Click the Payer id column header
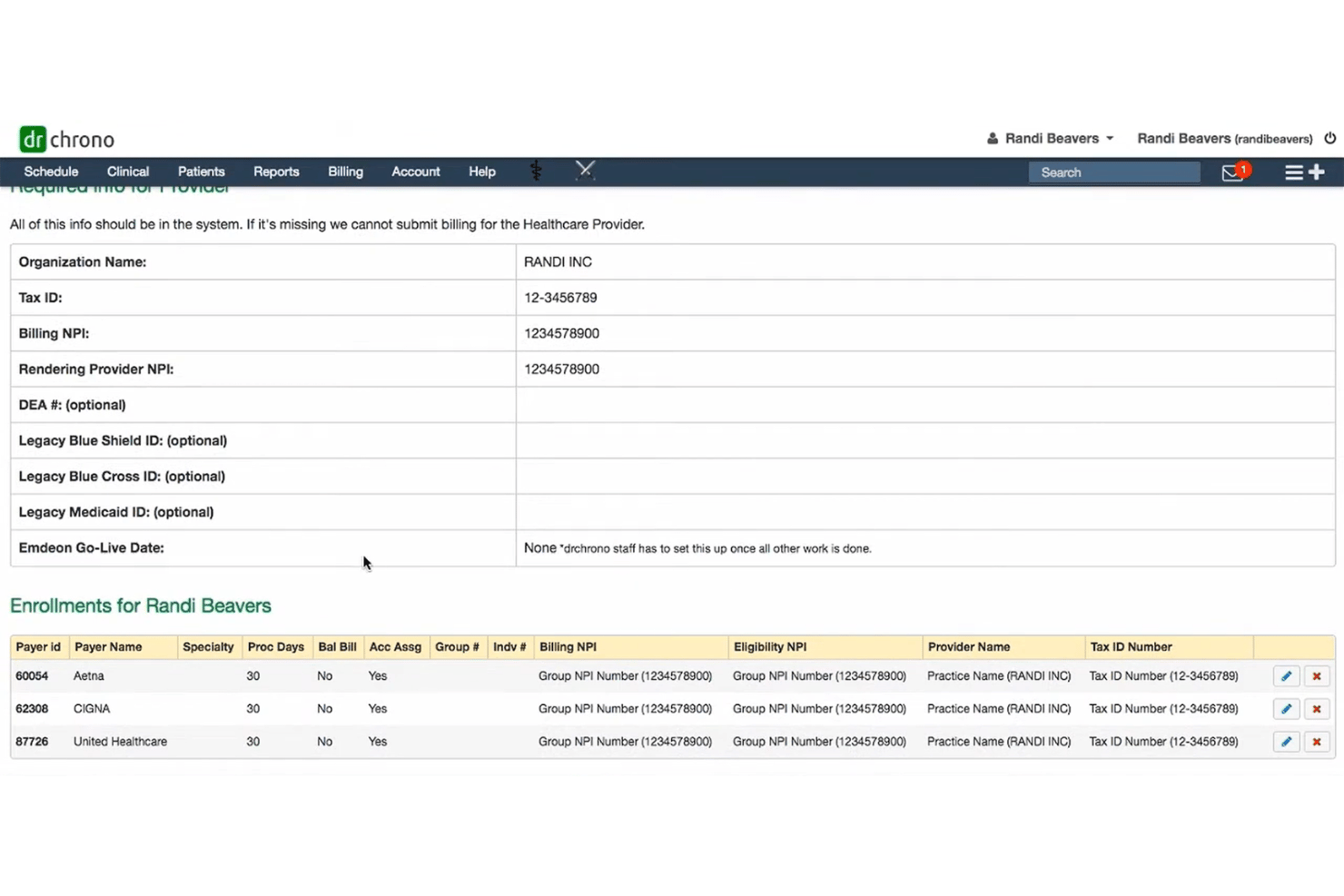The height and width of the screenshot is (896, 1344). (x=38, y=647)
